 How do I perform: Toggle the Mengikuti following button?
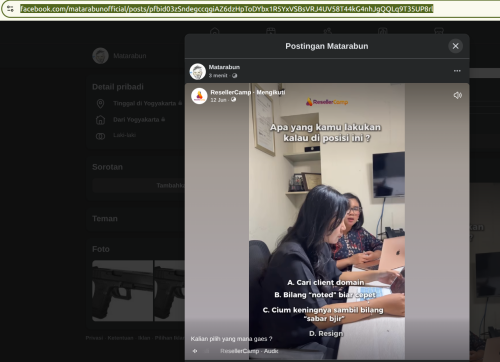(271, 92)
